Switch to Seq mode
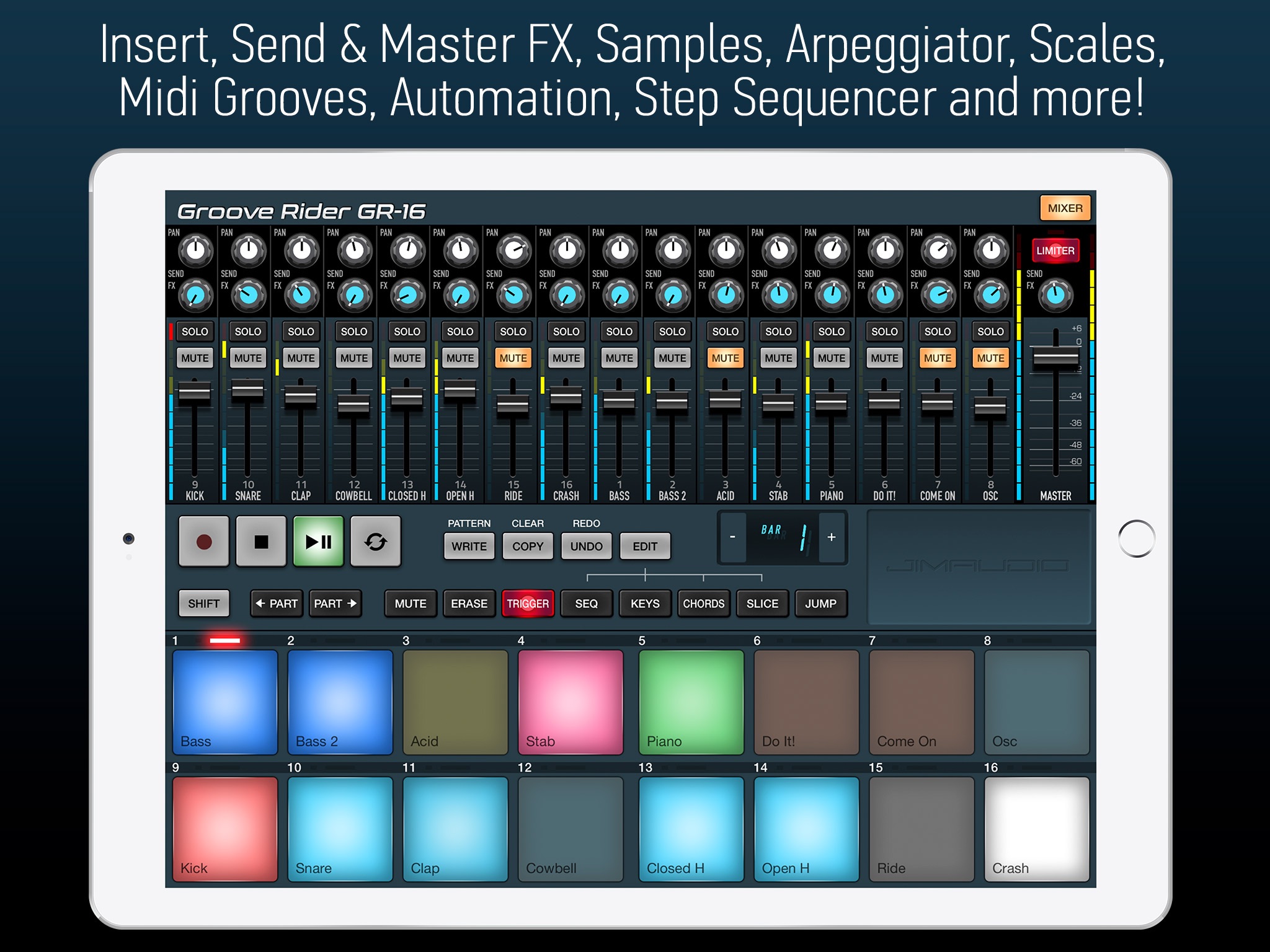Image resolution: width=1270 pixels, height=952 pixels. [587, 604]
